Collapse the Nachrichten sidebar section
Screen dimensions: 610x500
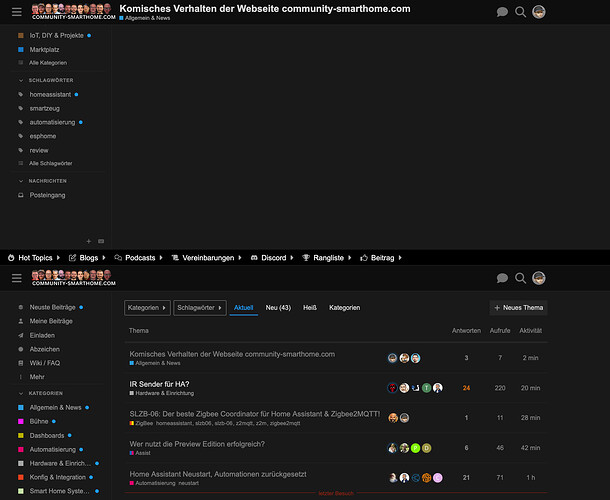click(x=43, y=181)
